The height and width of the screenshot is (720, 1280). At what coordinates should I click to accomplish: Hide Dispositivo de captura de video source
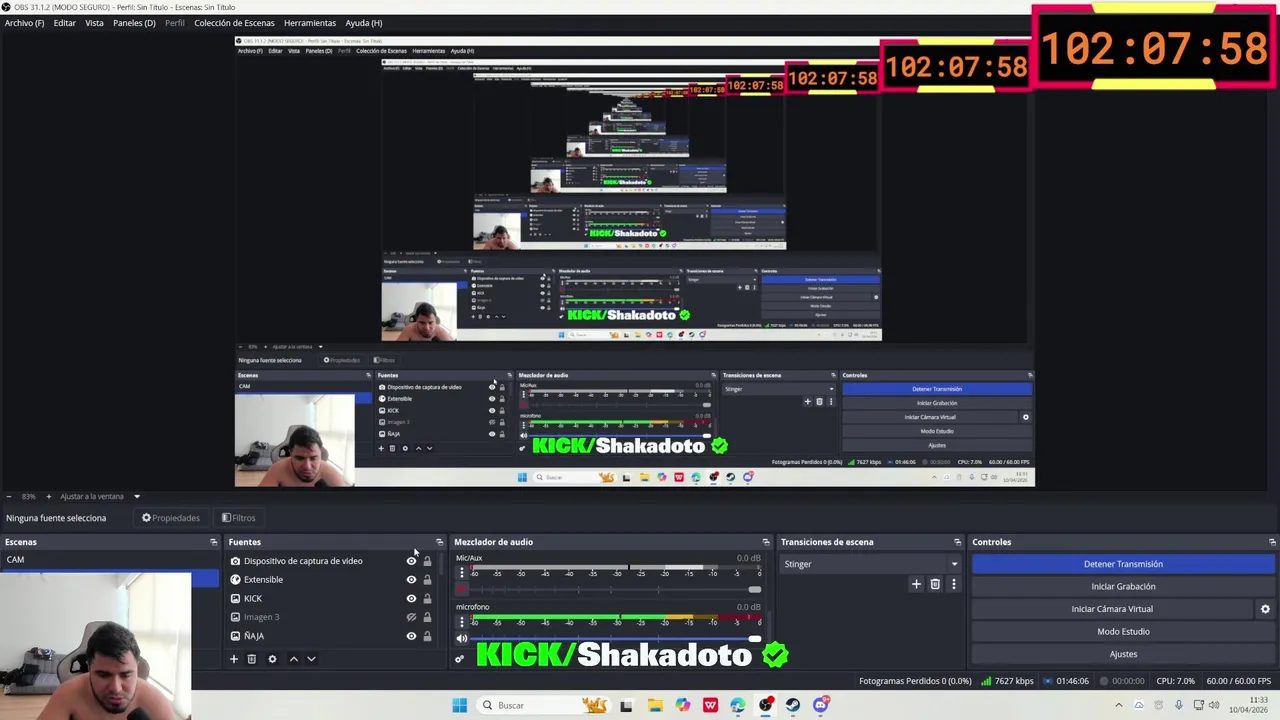411,561
